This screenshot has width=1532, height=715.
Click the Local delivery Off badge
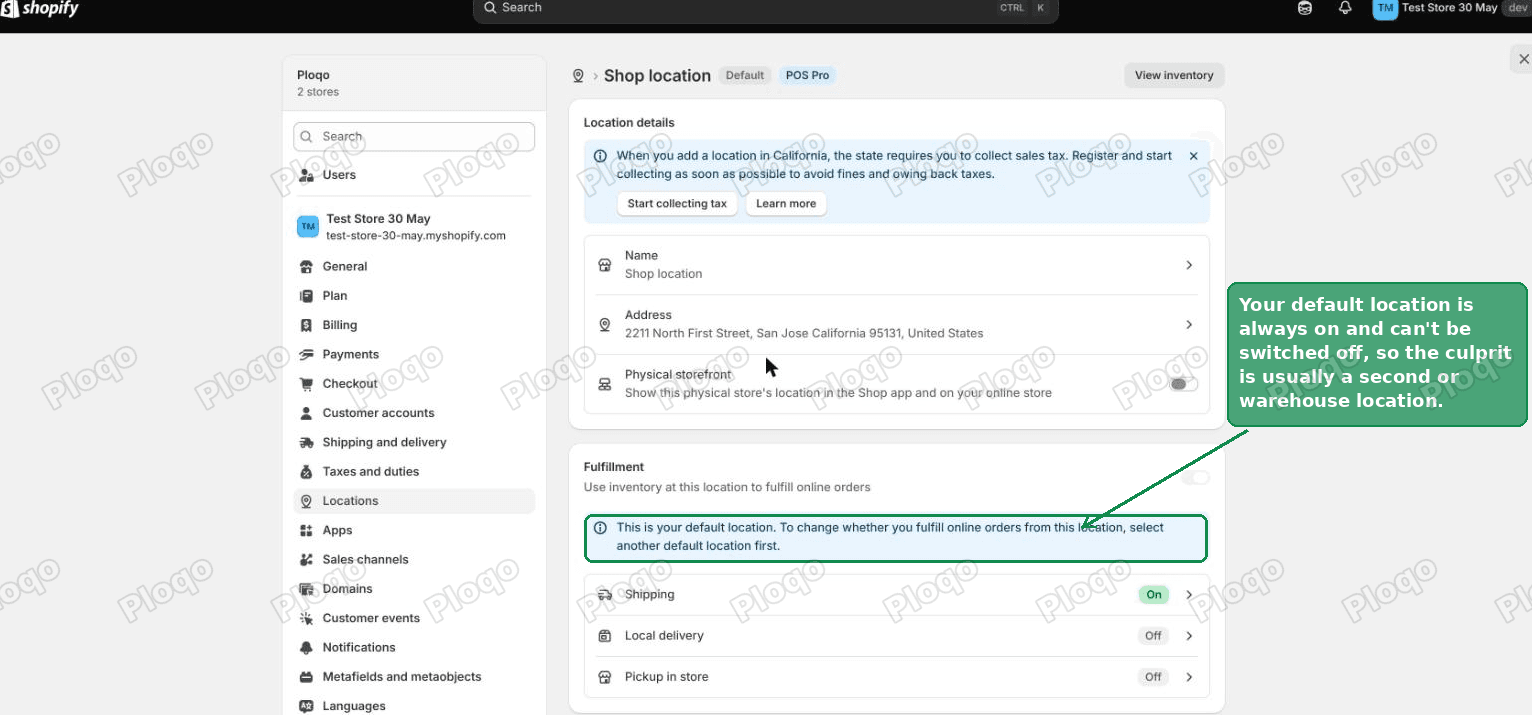pyautogui.click(x=1153, y=636)
